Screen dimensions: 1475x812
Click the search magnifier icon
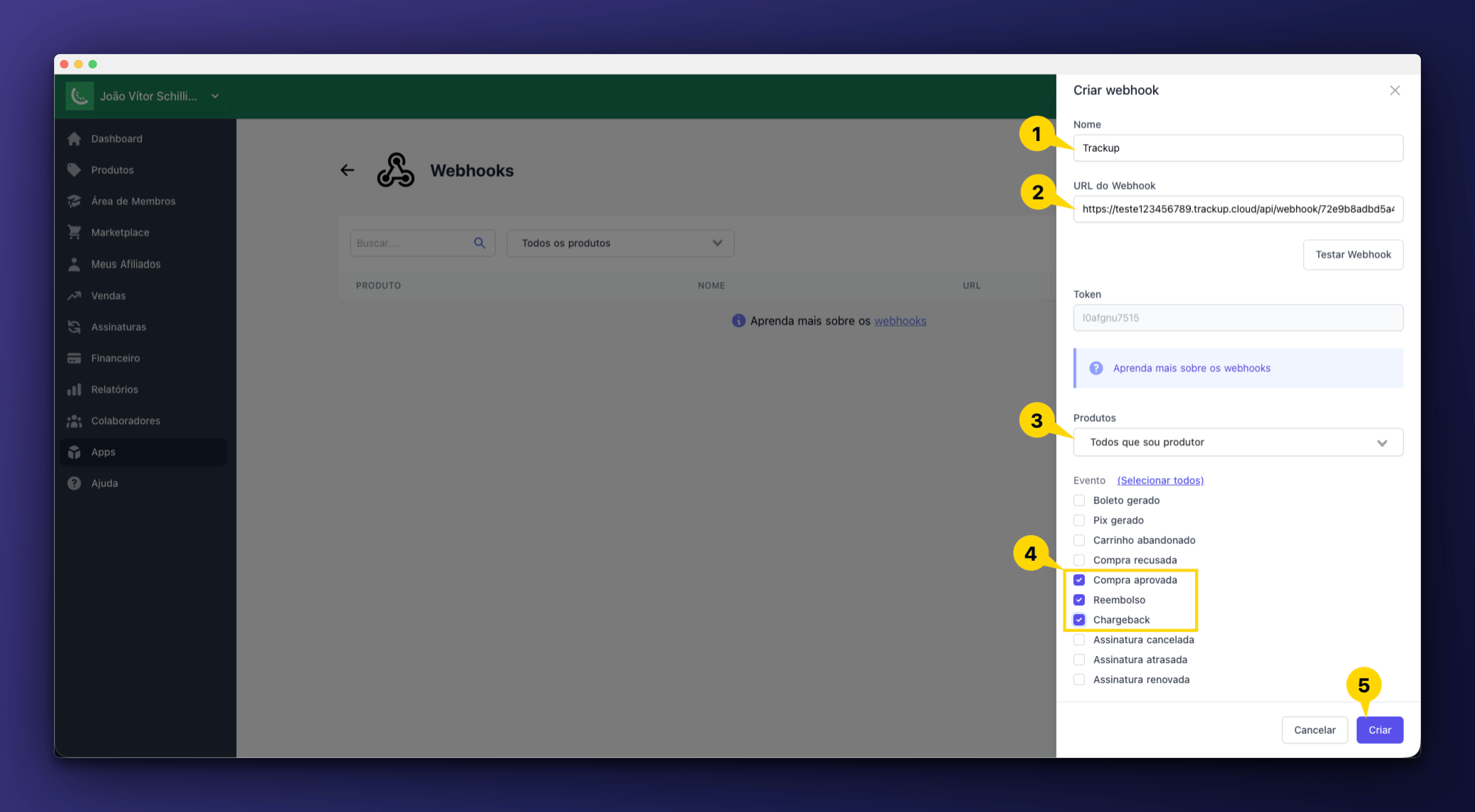pos(480,243)
